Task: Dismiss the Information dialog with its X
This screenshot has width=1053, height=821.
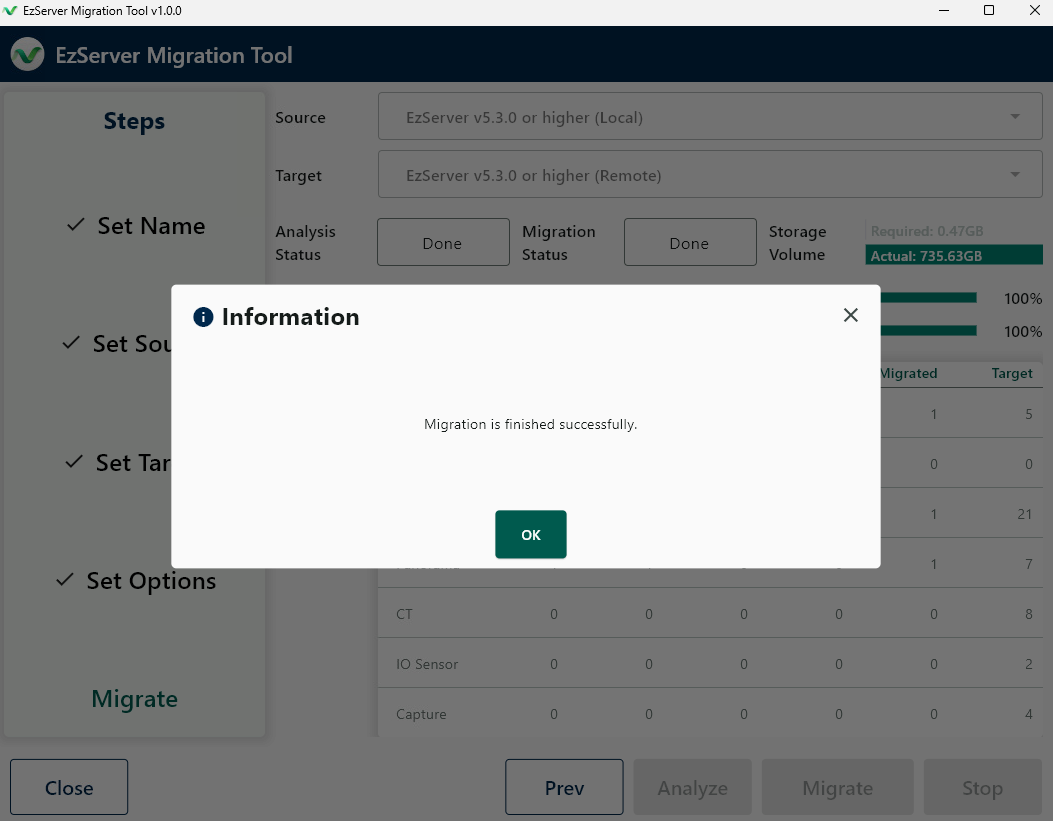Action: [850, 315]
